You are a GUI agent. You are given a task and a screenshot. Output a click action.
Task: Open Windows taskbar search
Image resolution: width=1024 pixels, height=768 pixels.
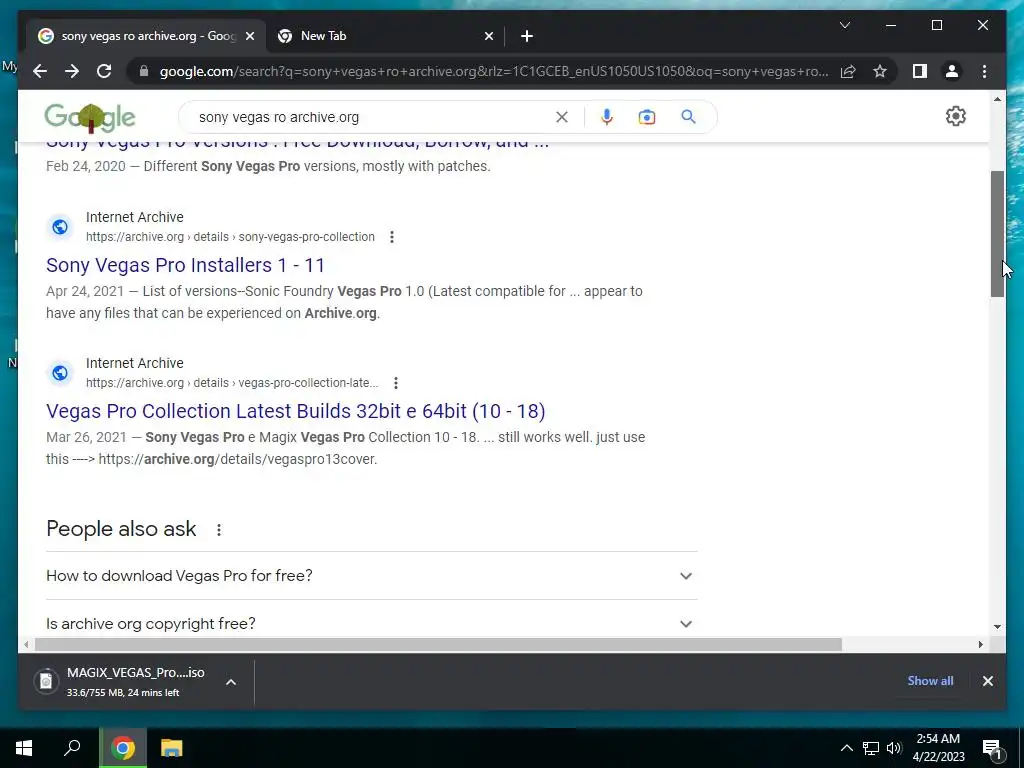click(x=72, y=748)
